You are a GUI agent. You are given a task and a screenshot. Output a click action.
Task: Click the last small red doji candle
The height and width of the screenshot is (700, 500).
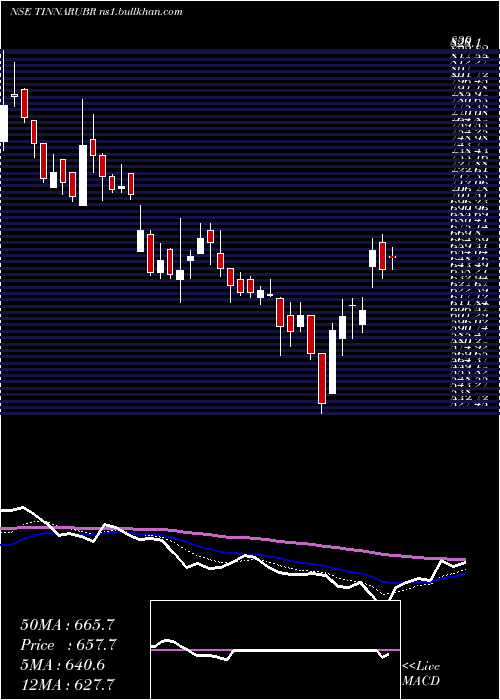click(393, 258)
